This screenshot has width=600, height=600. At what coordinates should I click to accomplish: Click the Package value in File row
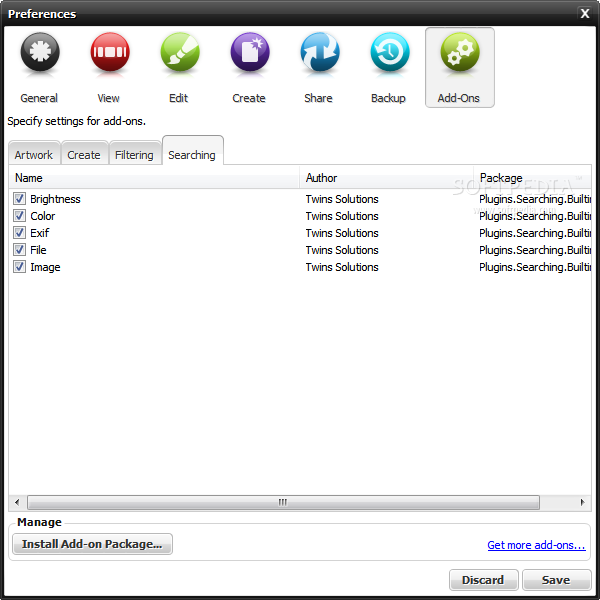click(535, 250)
